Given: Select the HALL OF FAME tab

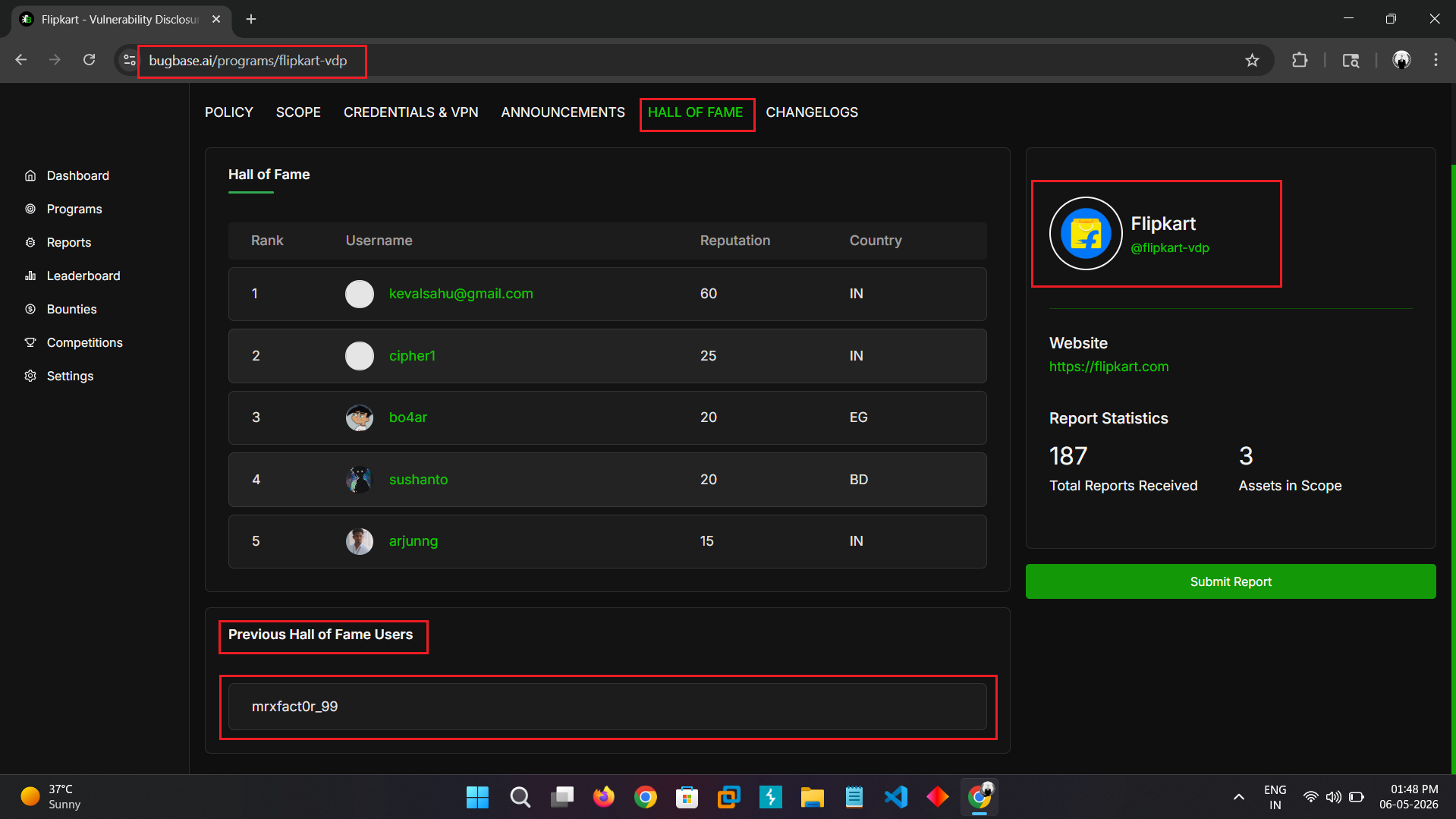Looking at the screenshot, I should [x=695, y=112].
